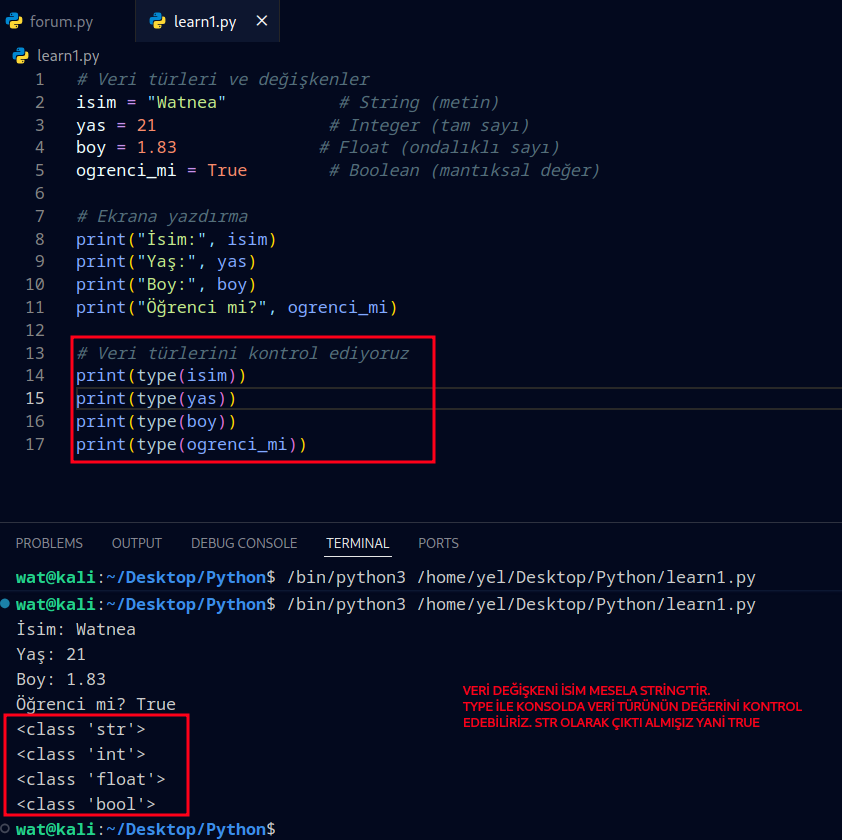Click the '# Integer (tam sayı)' comment
Screen dimensions: 842x840
[429, 126]
